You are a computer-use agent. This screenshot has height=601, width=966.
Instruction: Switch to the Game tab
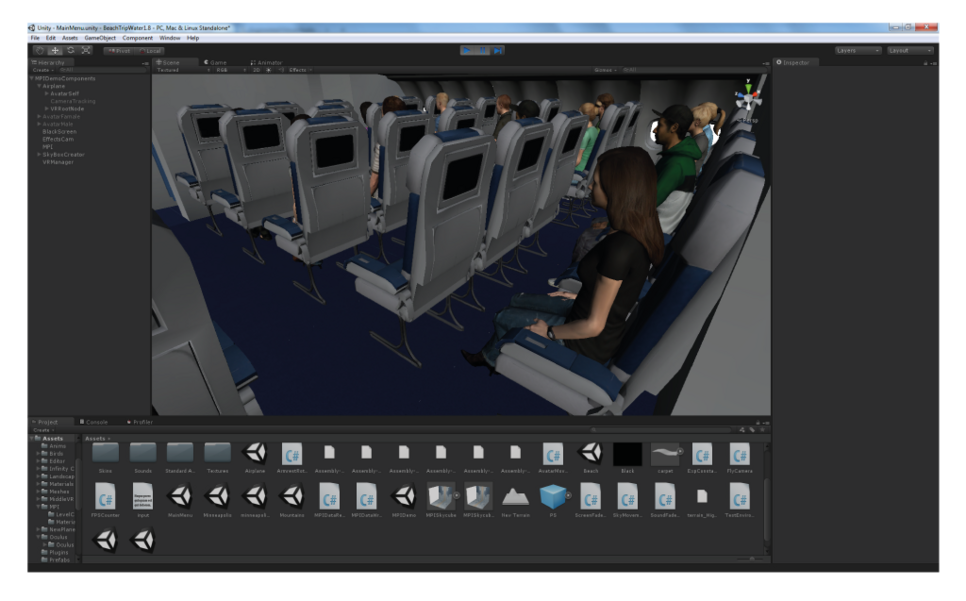215,62
